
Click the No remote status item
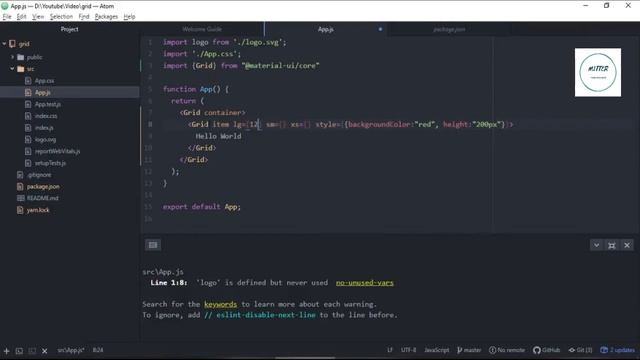507,350
